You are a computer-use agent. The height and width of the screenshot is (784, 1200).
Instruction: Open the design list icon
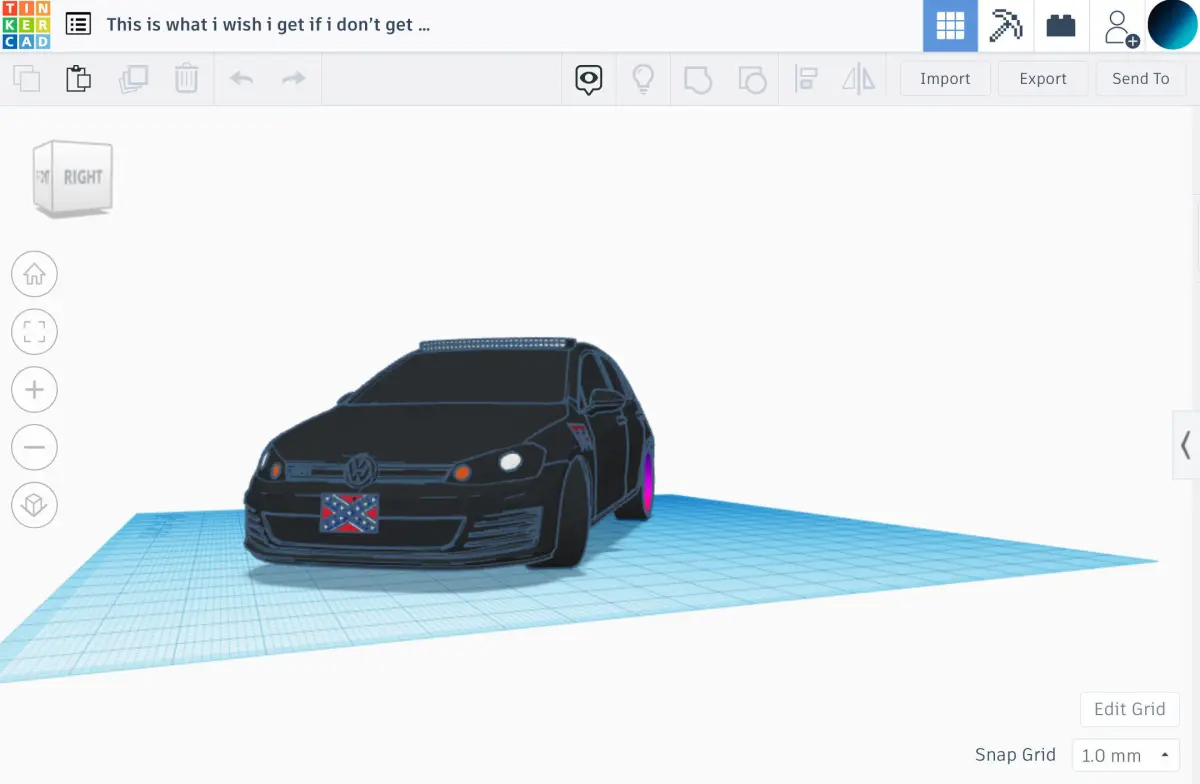78,25
